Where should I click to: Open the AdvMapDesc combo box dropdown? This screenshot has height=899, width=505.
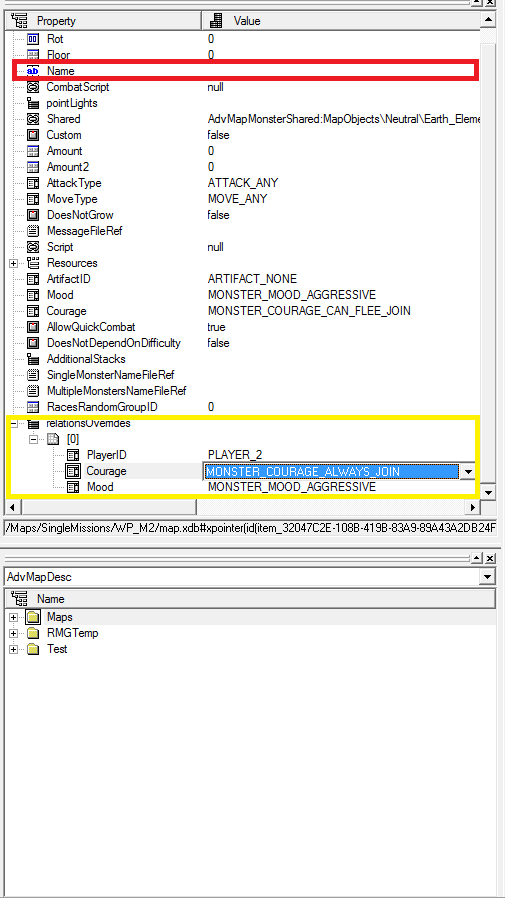tap(488, 577)
